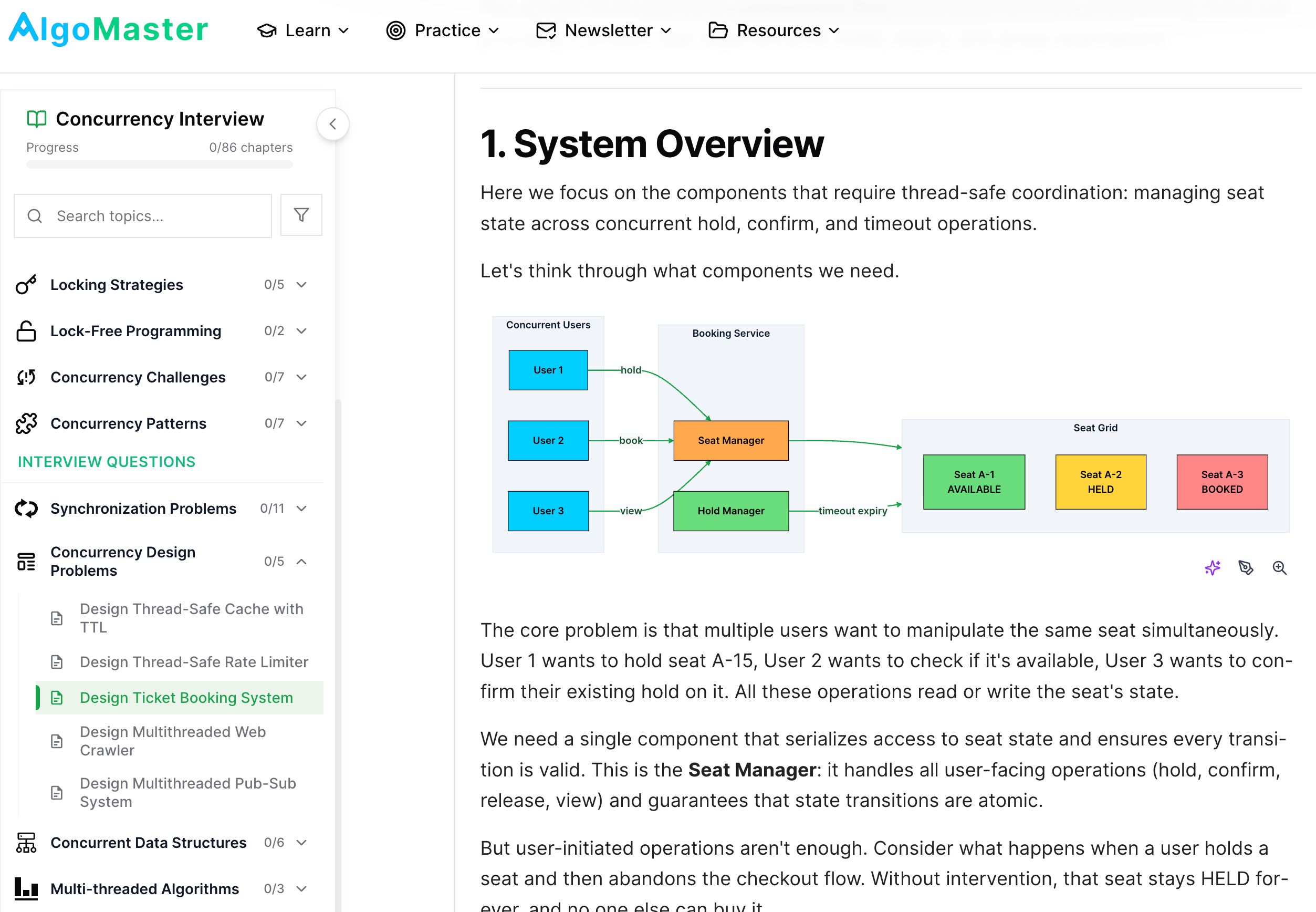Collapse the Concurrency Design Problems section
Screen dimensions: 1316x912
301,562
